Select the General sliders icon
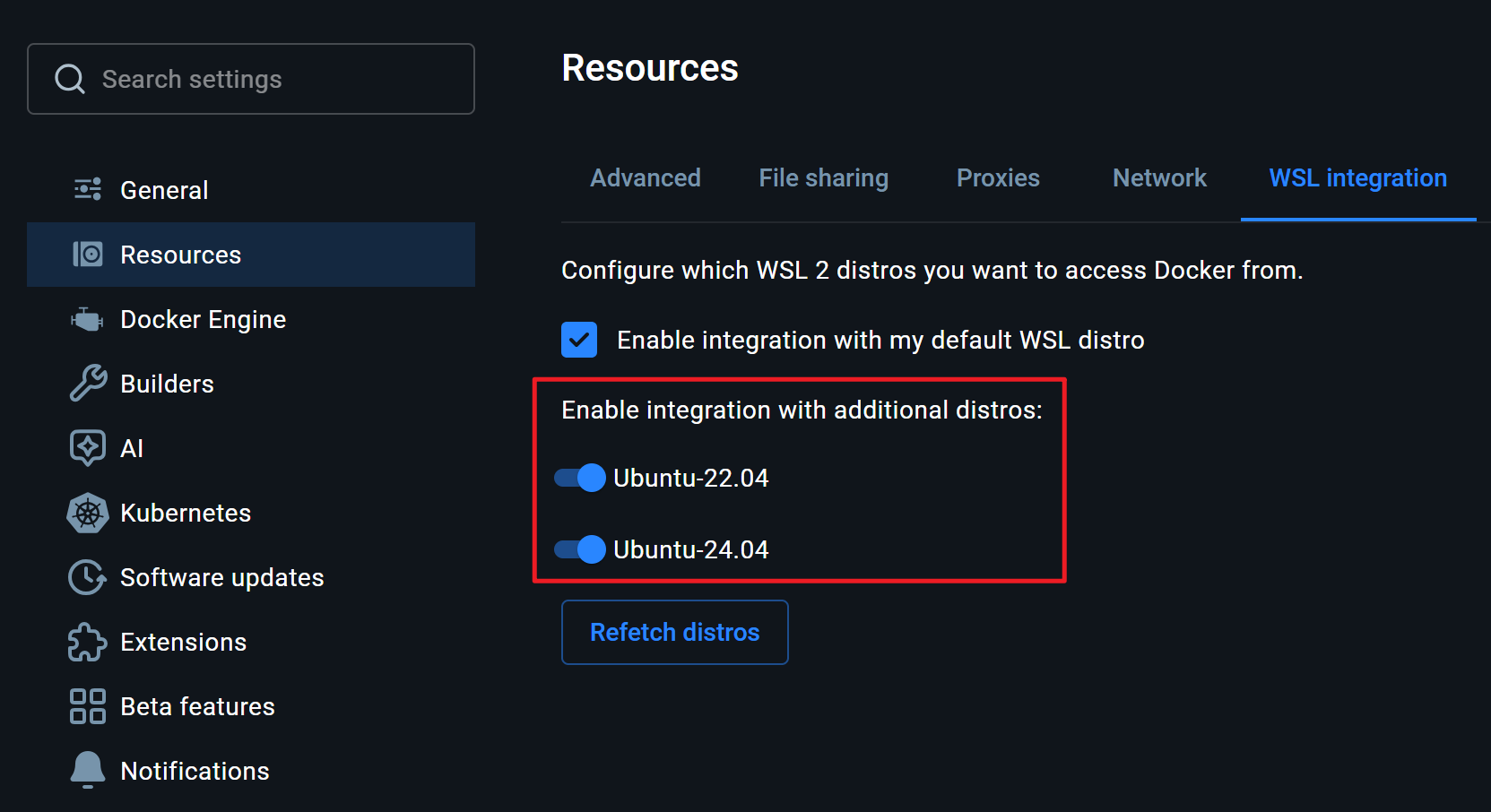The image size is (1491, 812). [87, 189]
